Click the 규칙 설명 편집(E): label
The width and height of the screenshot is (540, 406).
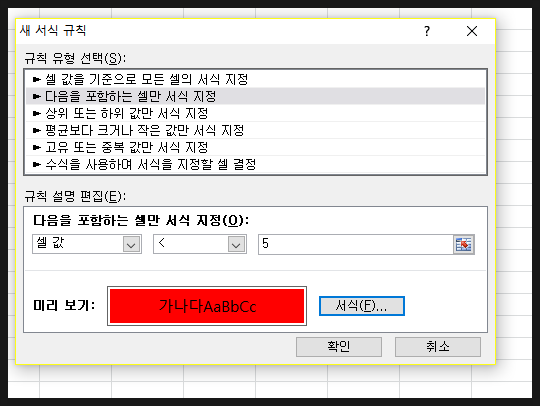pyautogui.click(x=75, y=197)
